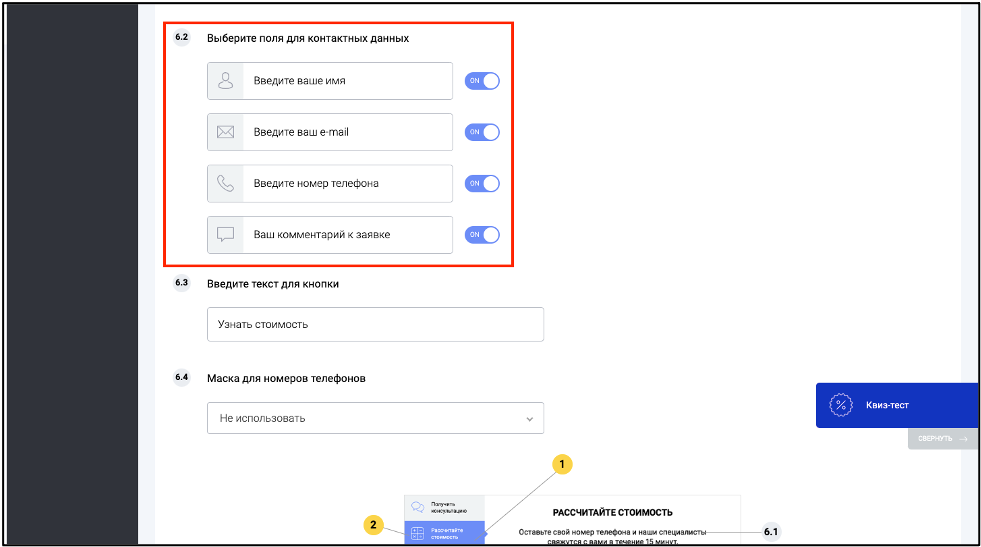The width and height of the screenshot is (981, 547).
Task: Disable the e-mail field switch
Action: [x=482, y=132]
